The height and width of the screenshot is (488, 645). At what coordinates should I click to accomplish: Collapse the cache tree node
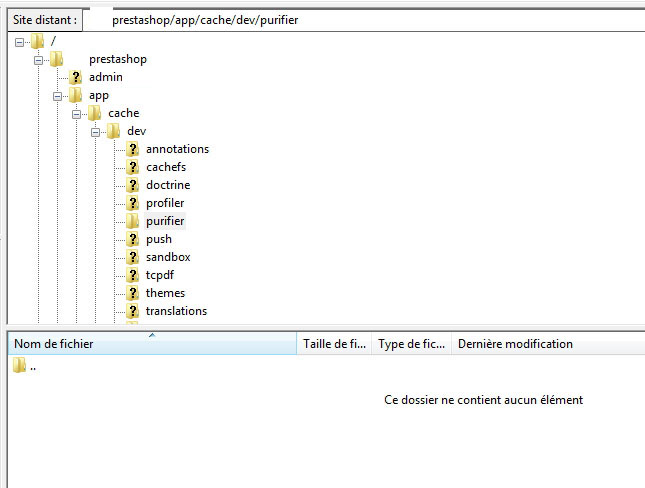[x=76, y=114]
